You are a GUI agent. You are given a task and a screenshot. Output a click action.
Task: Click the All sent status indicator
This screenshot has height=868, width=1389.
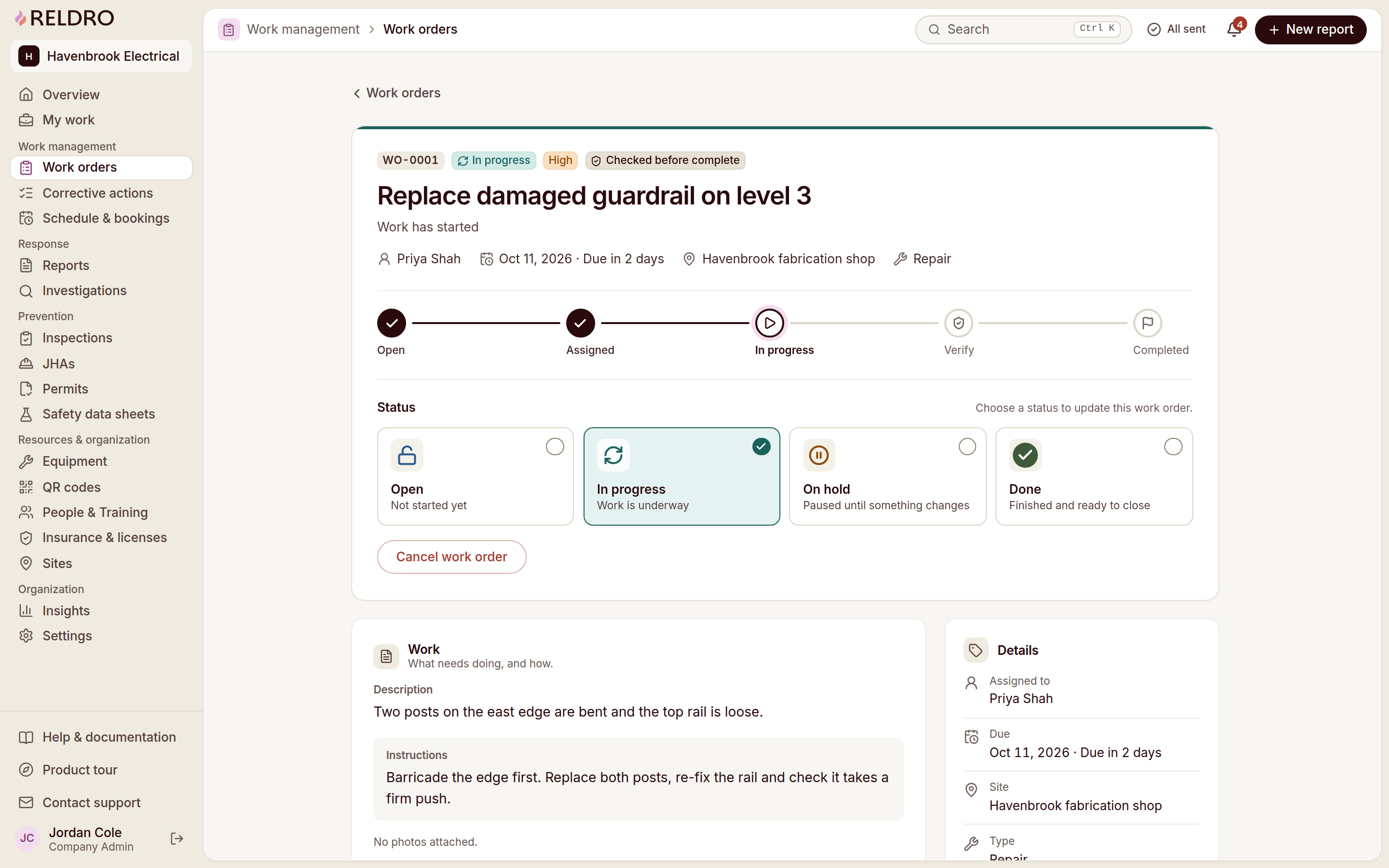pyautogui.click(x=1176, y=29)
